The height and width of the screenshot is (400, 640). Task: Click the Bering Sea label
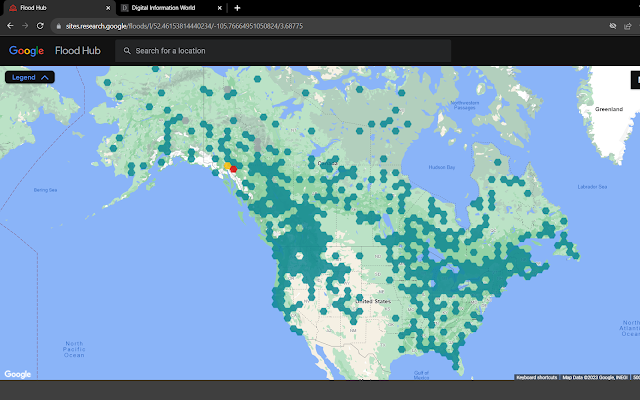[45, 190]
